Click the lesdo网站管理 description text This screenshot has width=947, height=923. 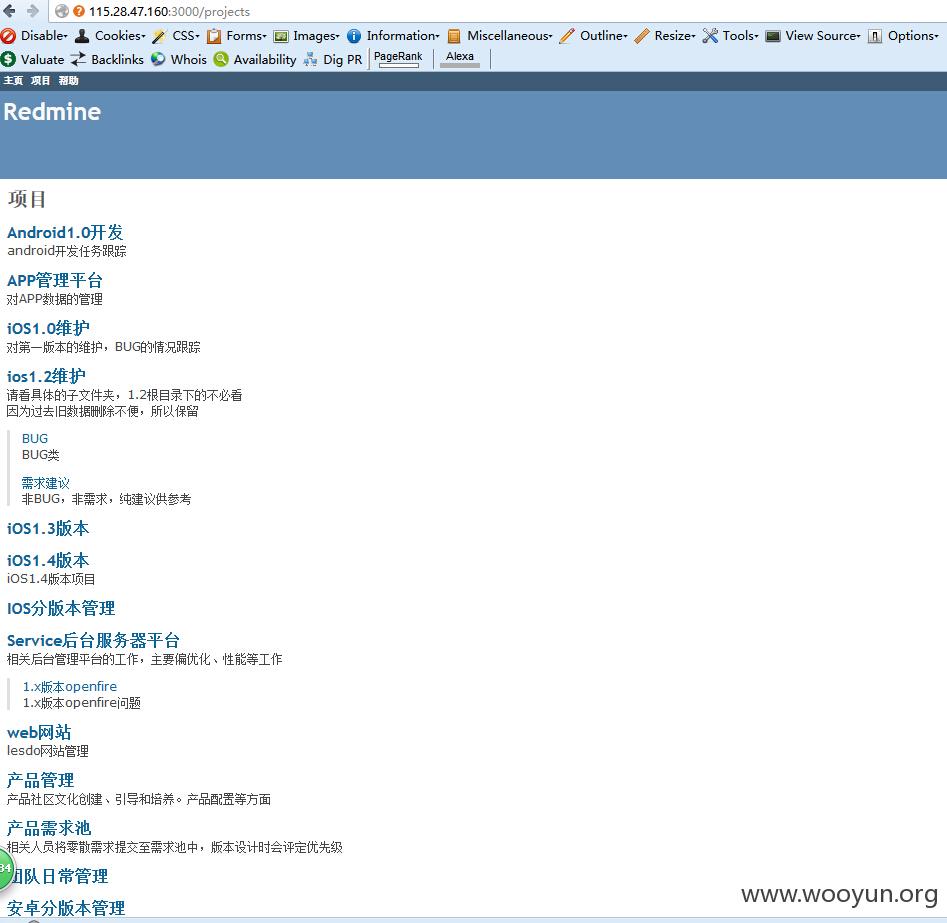48,751
